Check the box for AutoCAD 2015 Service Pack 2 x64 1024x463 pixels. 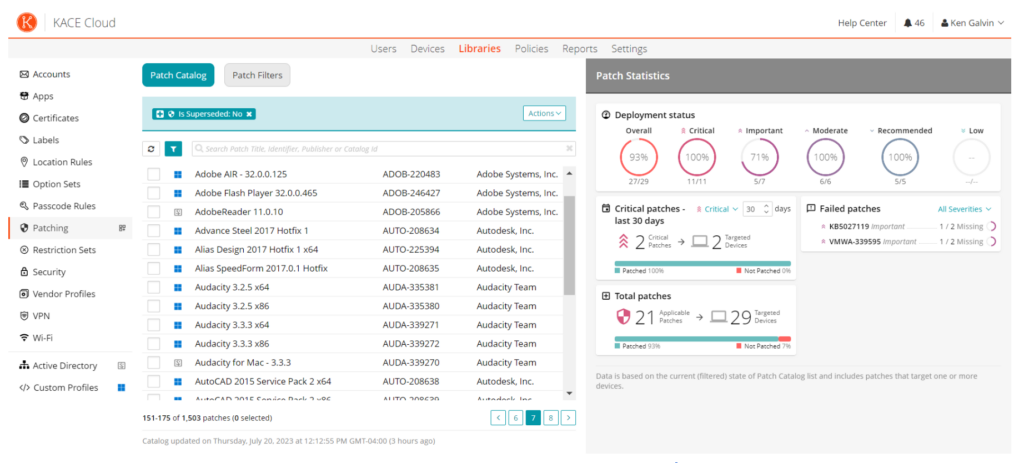tap(153, 381)
